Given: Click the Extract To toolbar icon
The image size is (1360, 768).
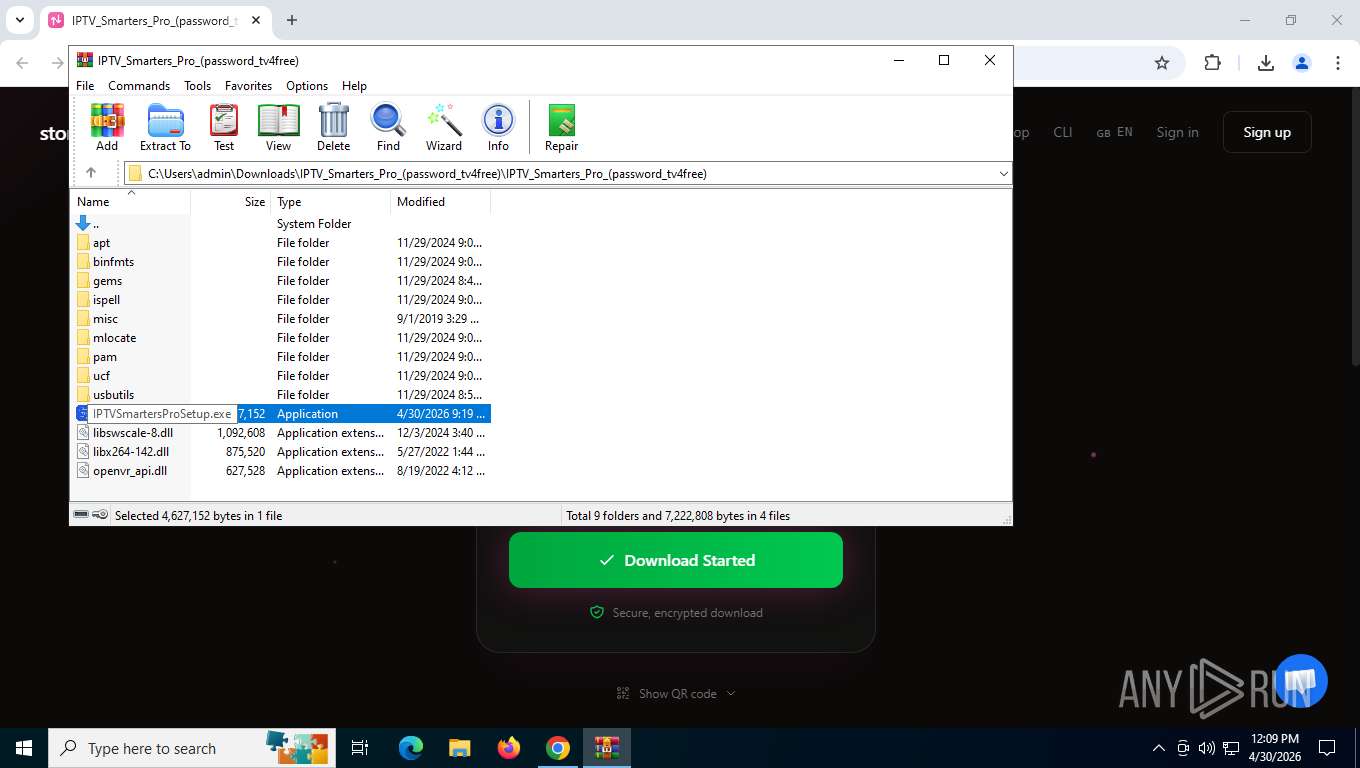Looking at the screenshot, I should pyautogui.click(x=165, y=127).
